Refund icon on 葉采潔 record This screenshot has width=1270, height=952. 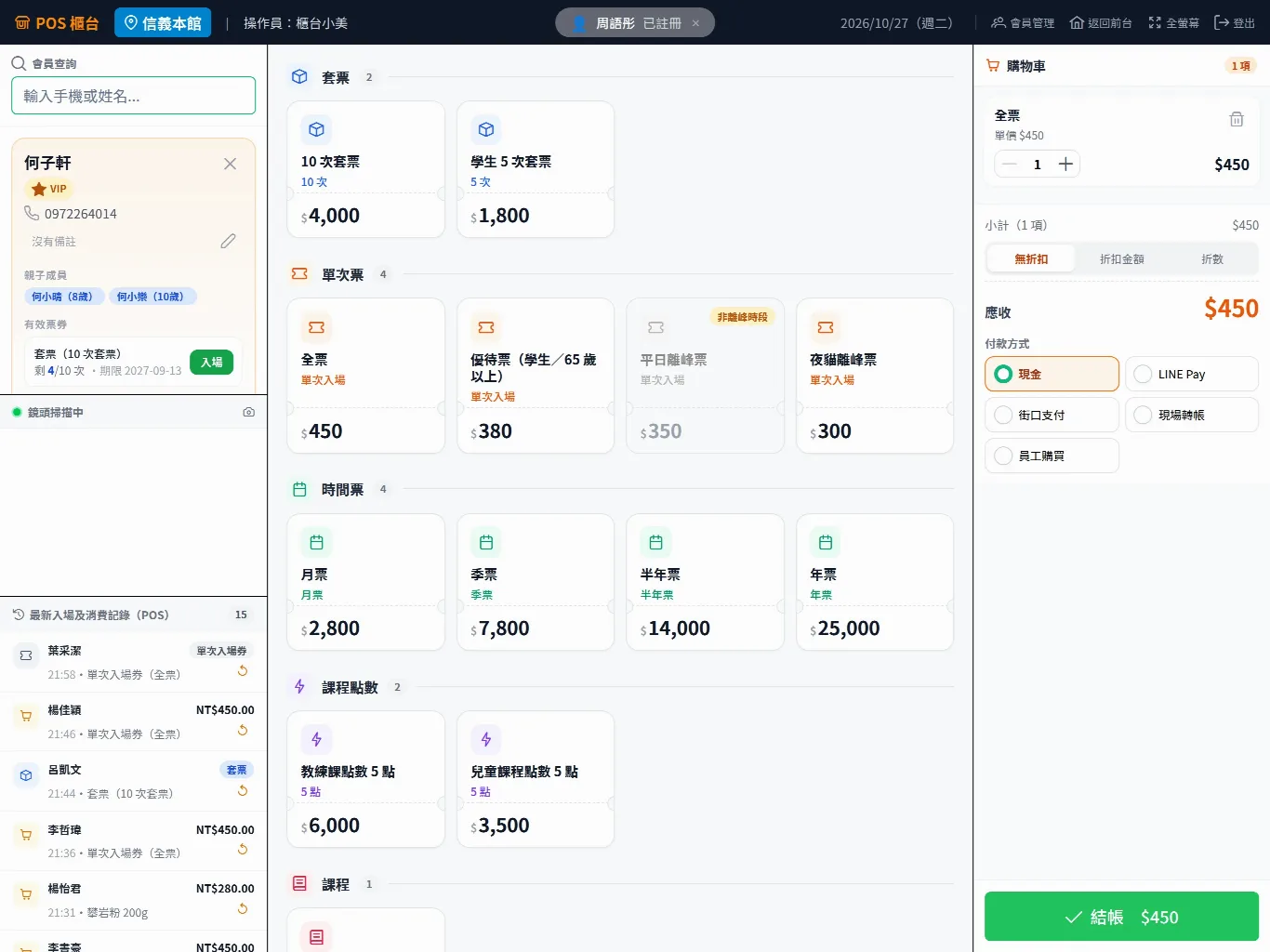coord(243,670)
